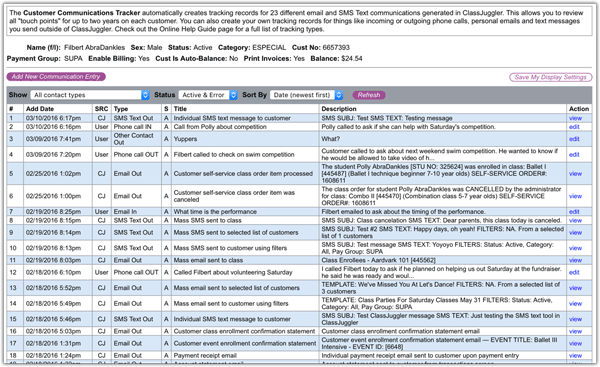Click the Add New Communication Entry button
Viewport: 600px width, 367px height.
pos(56,77)
